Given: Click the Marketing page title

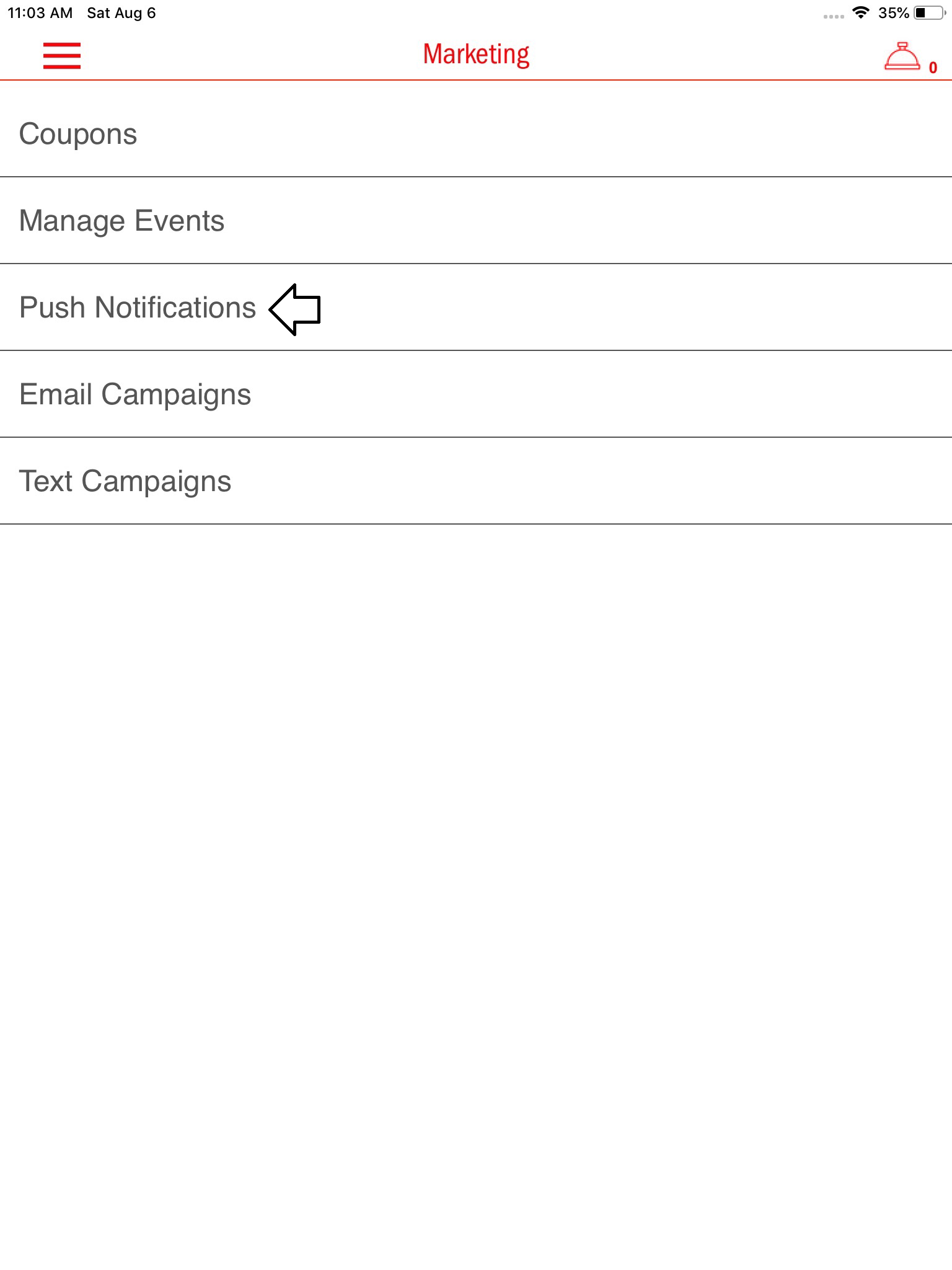Looking at the screenshot, I should pyautogui.click(x=476, y=55).
